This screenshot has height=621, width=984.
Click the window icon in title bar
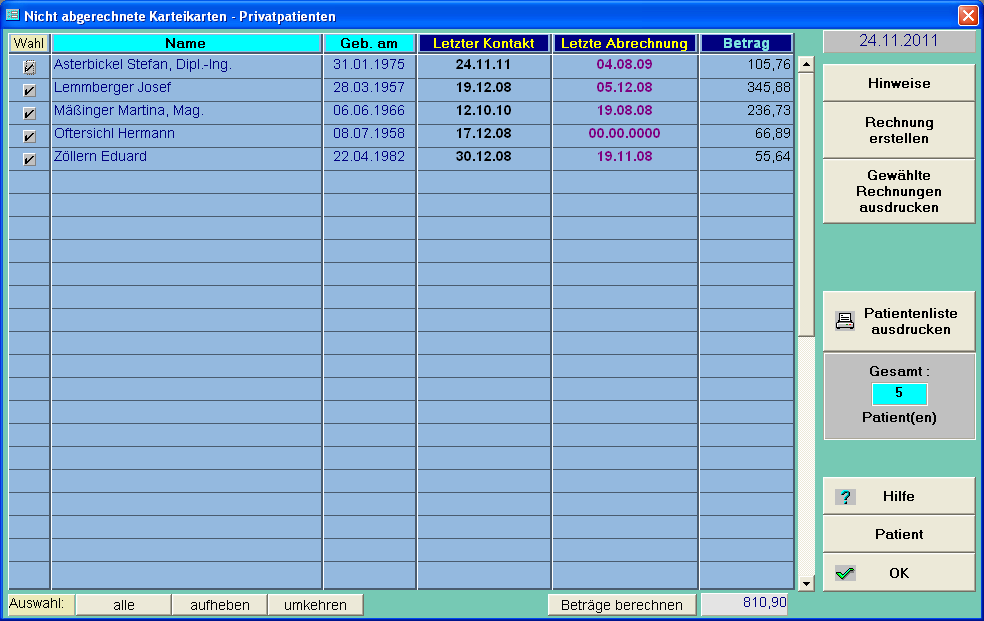[13, 15]
